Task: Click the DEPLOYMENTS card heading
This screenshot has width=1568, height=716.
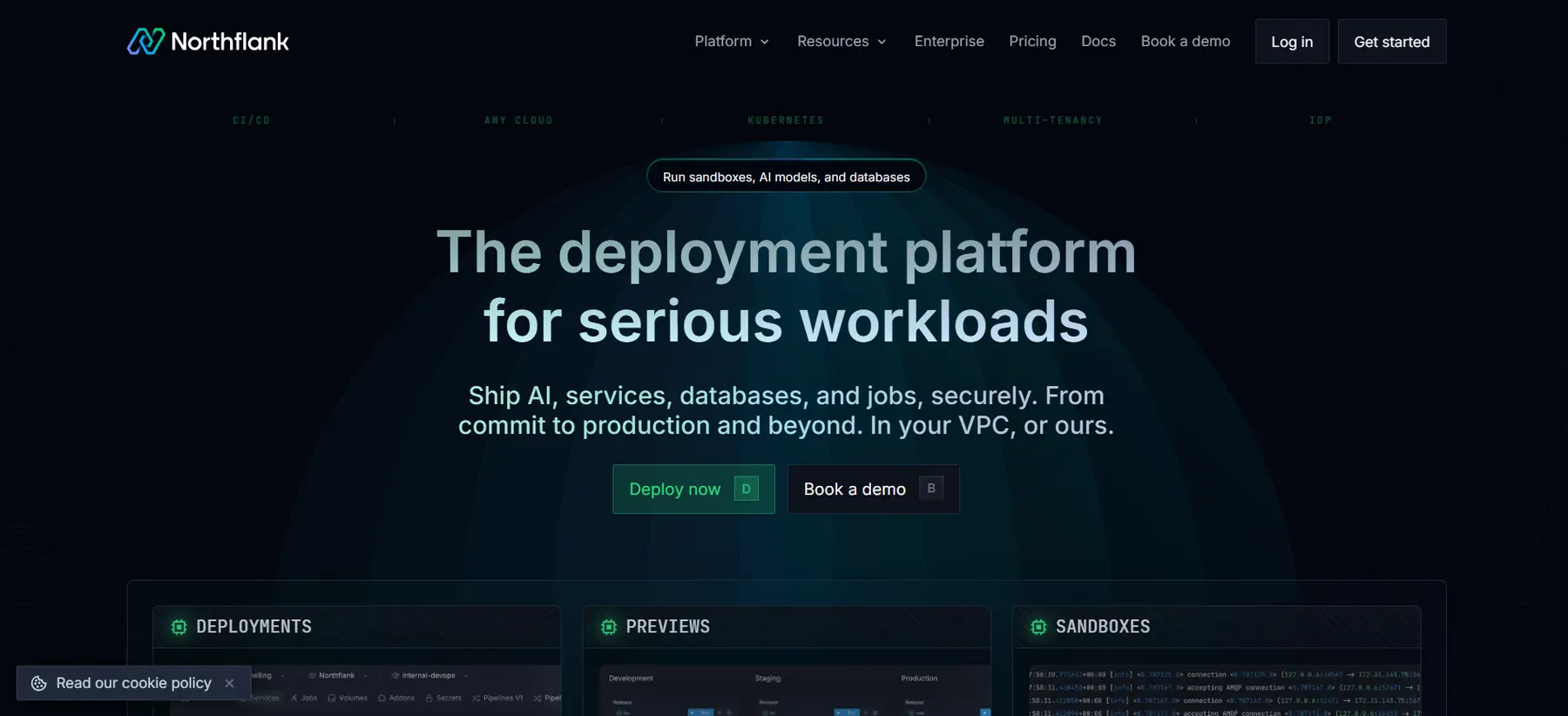Action: pyautogui.click(x=253, y=627)
